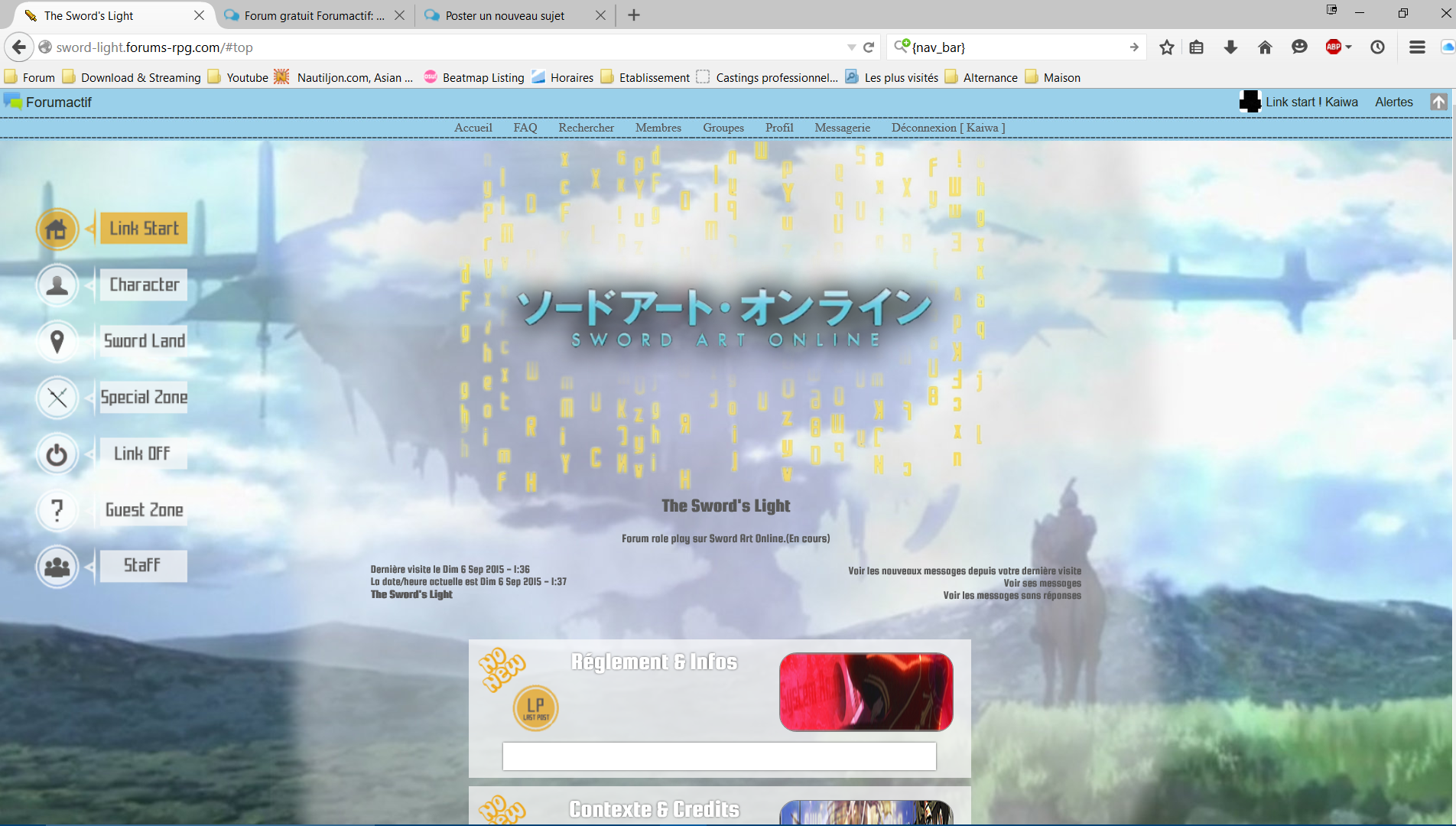Reload the page with the refresh icon
The image size is (1456, 826).
point(869,47)
